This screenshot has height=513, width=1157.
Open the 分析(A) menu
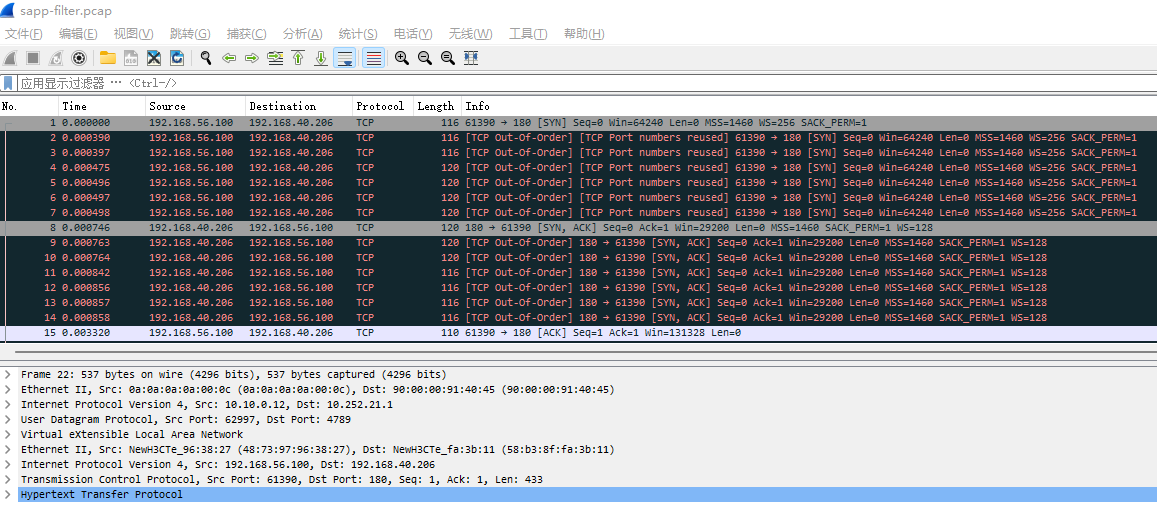click(302, 34)
